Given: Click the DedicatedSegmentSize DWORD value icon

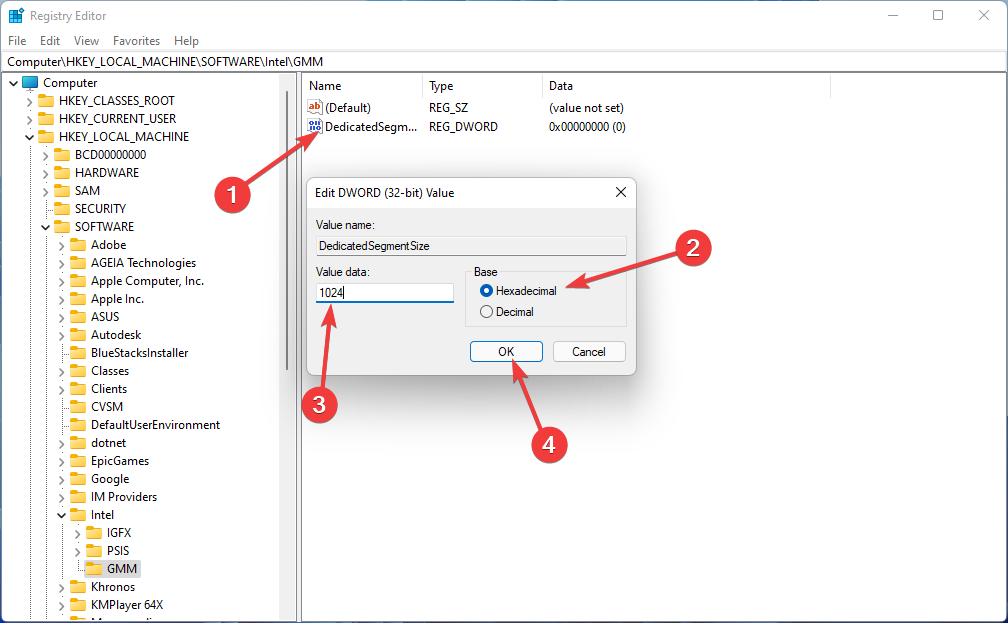Looking at the screenshot, I should click(315, 127).
